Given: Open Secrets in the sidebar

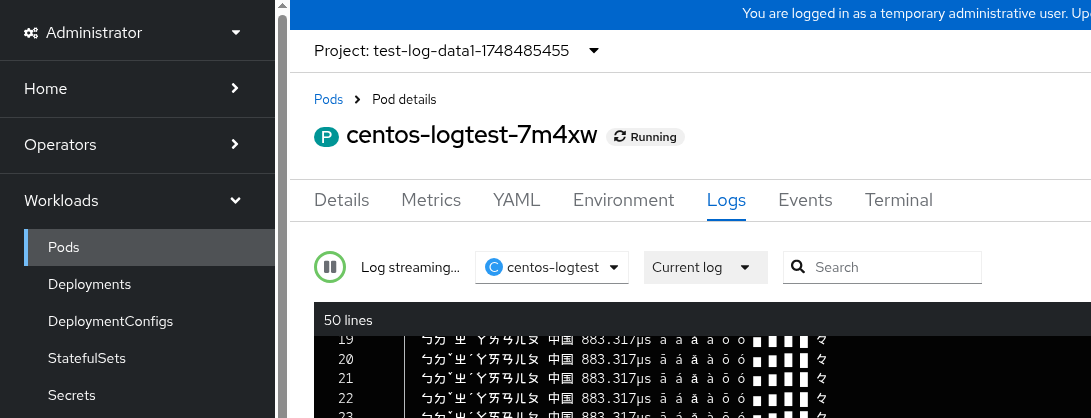Looking at the screenshot, I should pyautogui.click(x=71, y=395).
